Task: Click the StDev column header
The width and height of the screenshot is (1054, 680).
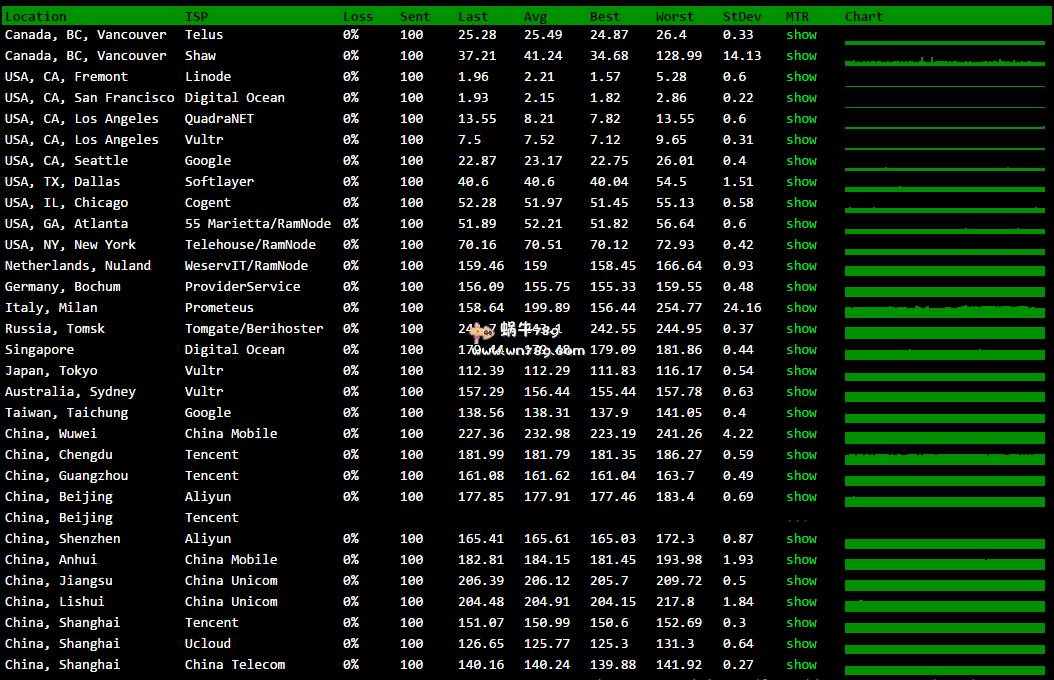Action: [741, 16]
